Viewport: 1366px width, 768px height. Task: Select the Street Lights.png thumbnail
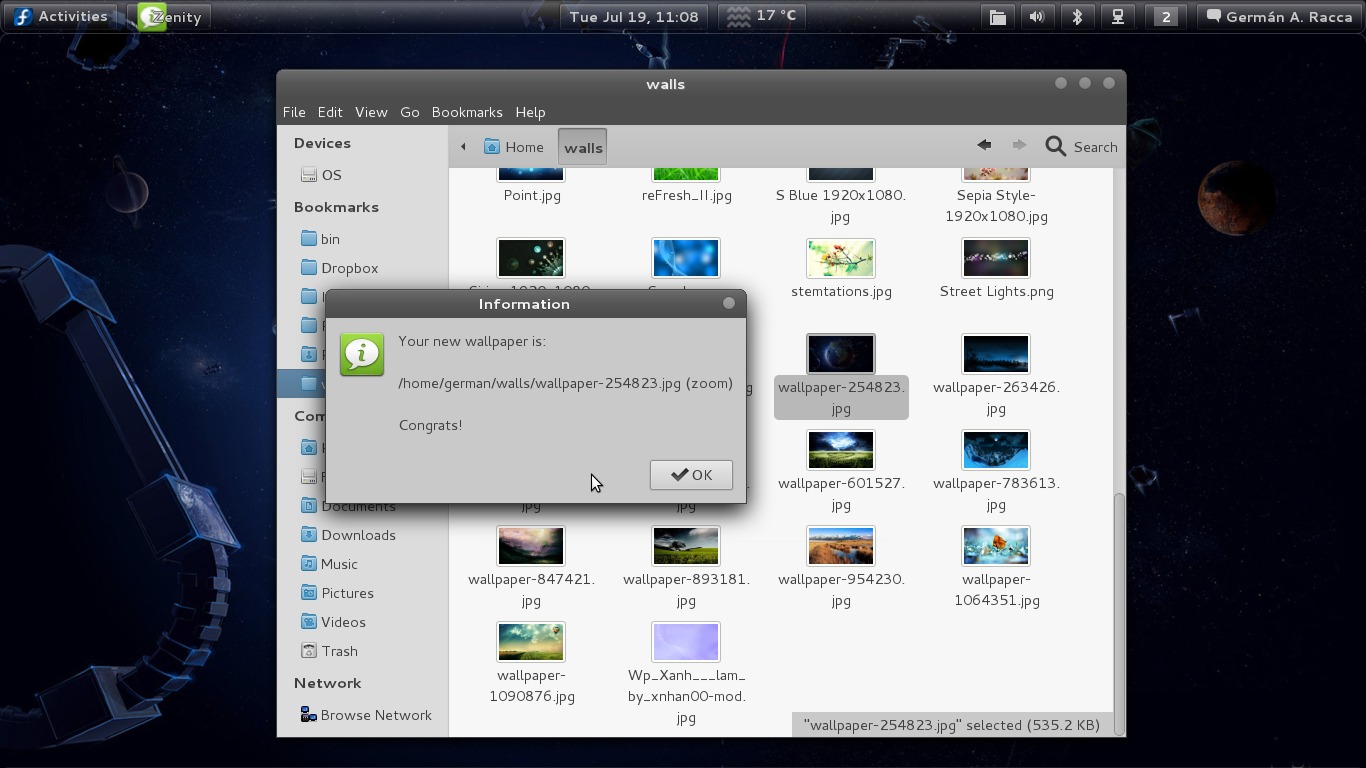pyautogui.click(x=996, y=258)
